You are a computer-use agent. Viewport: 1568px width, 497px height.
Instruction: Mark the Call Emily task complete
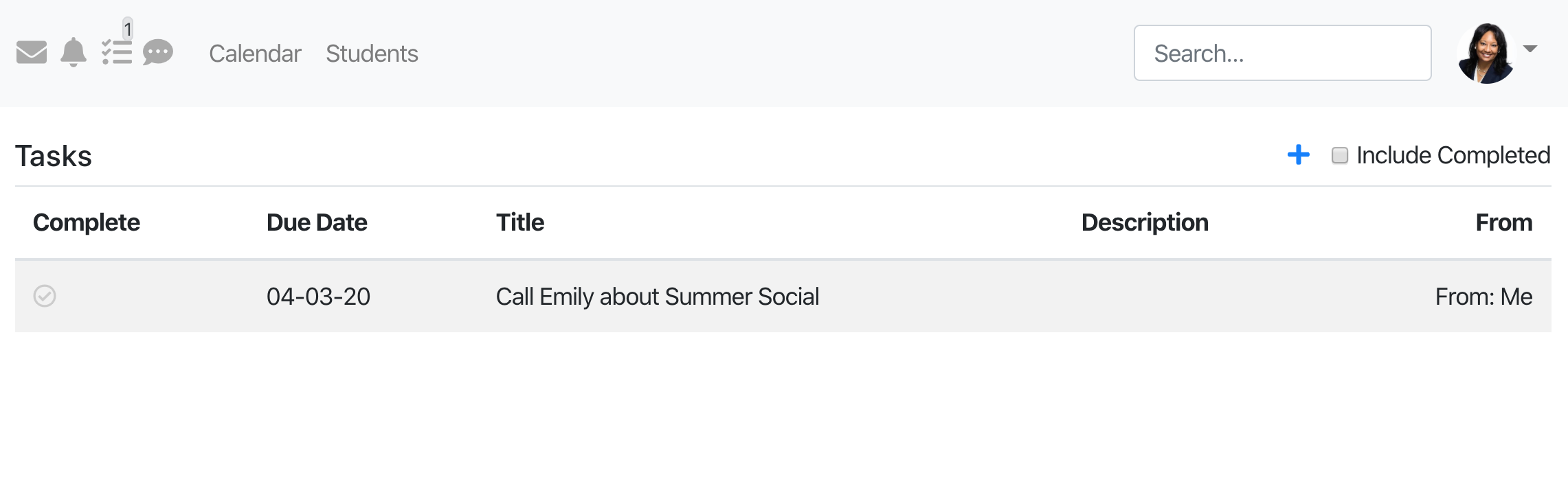coord(45,296)
